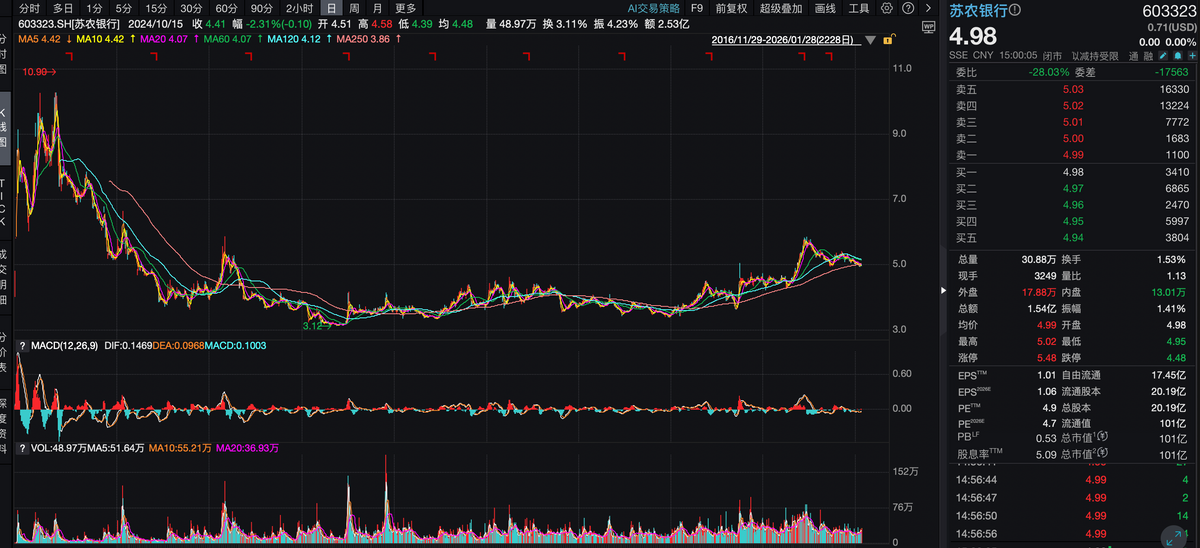Open the K线图 left sidebar tab
Screen dimensions: 1200x548
[x=3, y=127]
